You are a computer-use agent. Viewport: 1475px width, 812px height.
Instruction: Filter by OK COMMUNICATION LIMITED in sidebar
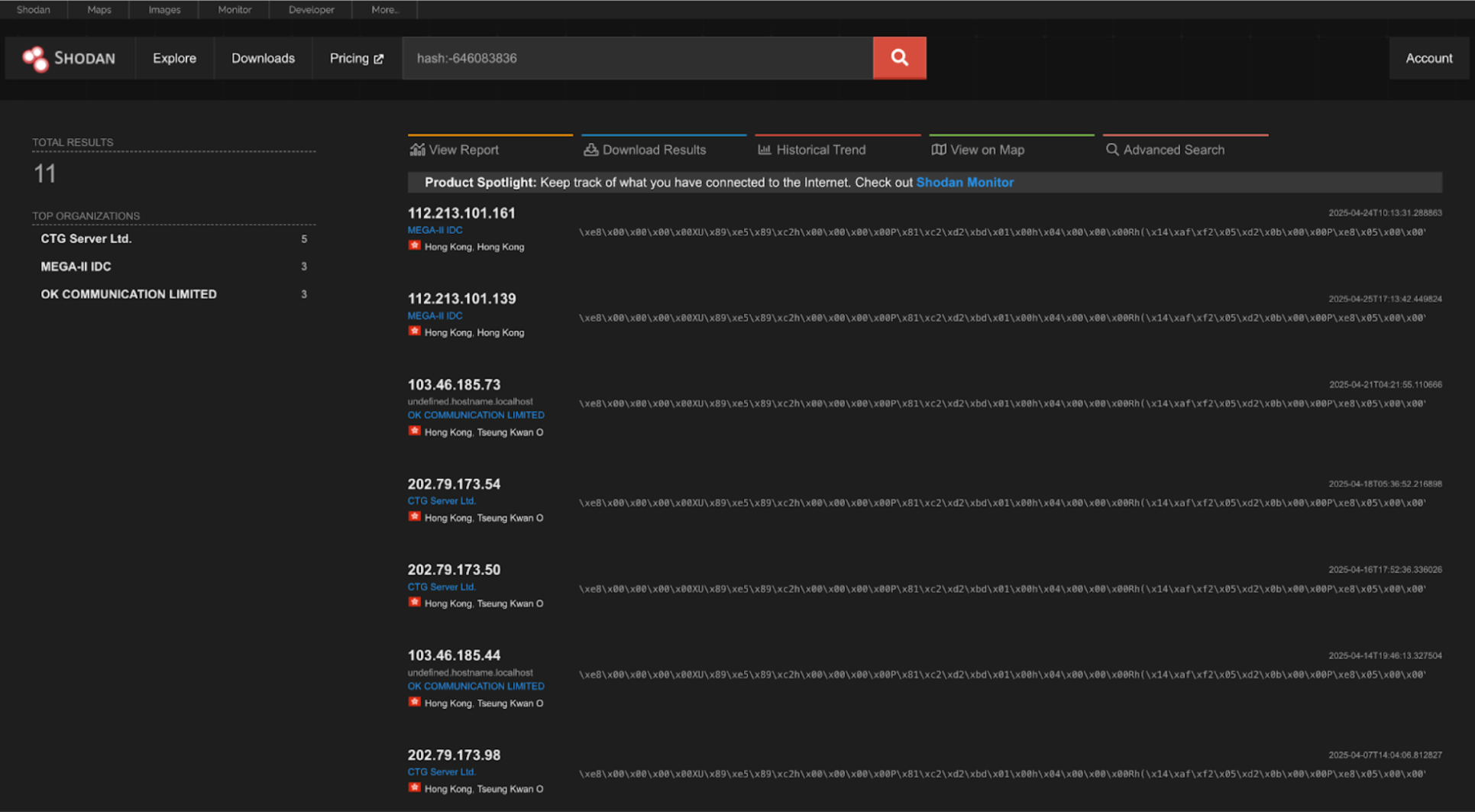pyautogui.click(x=128, y=294)
